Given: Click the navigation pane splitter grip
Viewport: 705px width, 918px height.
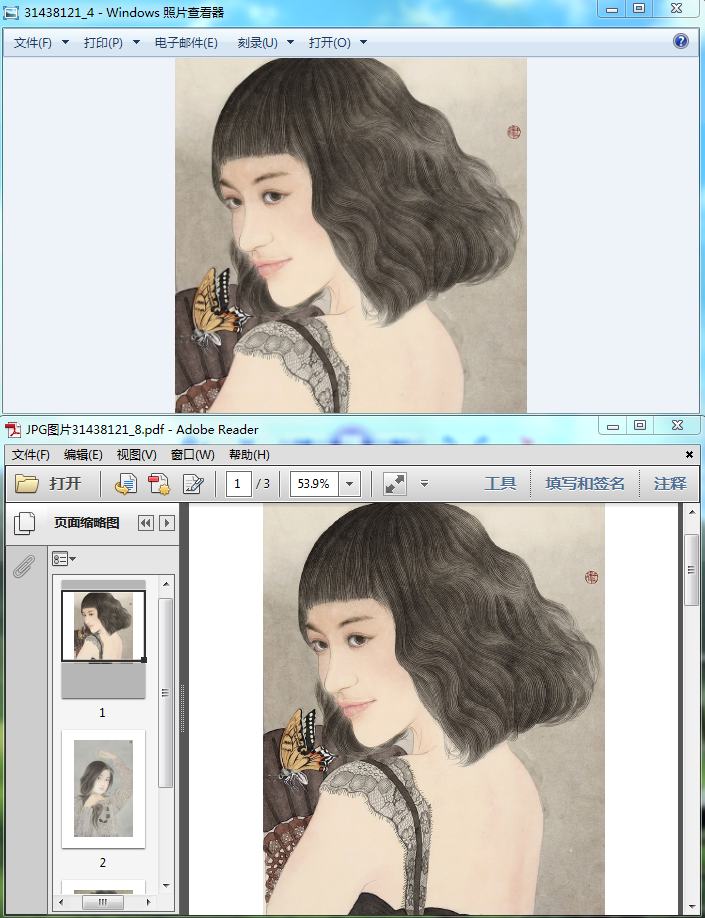Looking at the screenshot, I should click(x=183, y=708).
